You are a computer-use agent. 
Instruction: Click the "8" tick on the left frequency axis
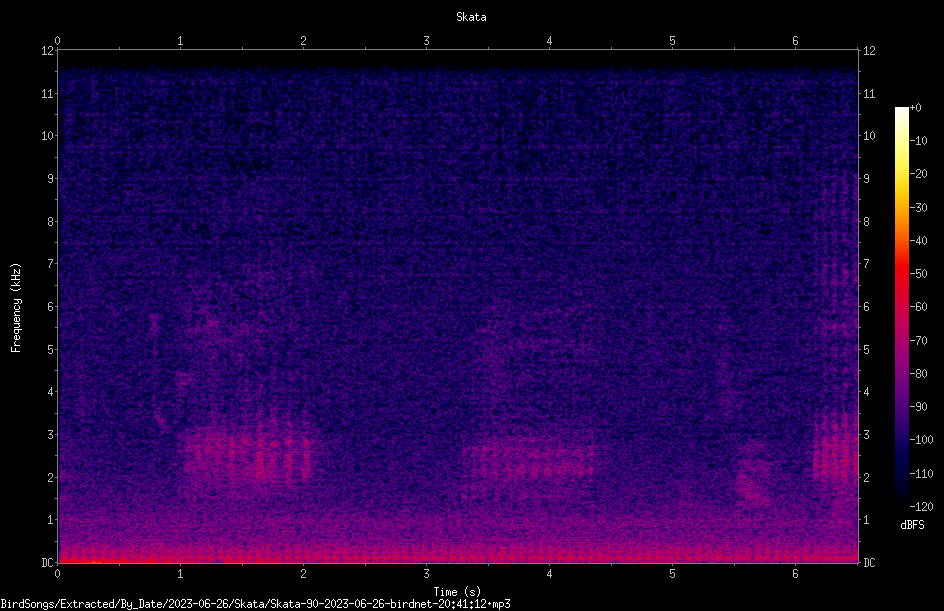point(51,222)
